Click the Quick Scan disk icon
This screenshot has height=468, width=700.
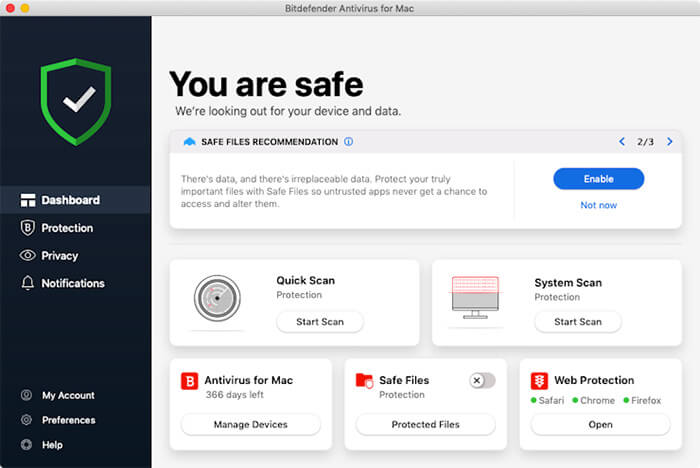coord(216,297)
